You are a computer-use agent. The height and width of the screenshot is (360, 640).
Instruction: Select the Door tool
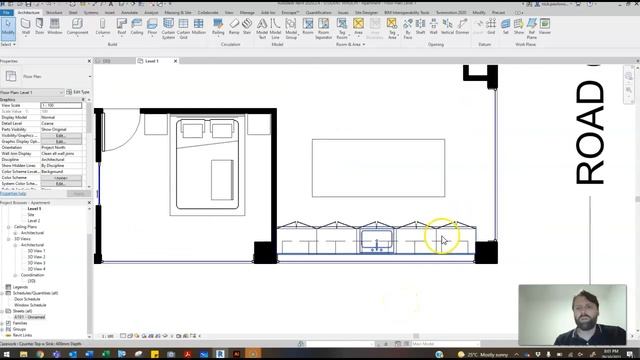click(x=40, y=27)
